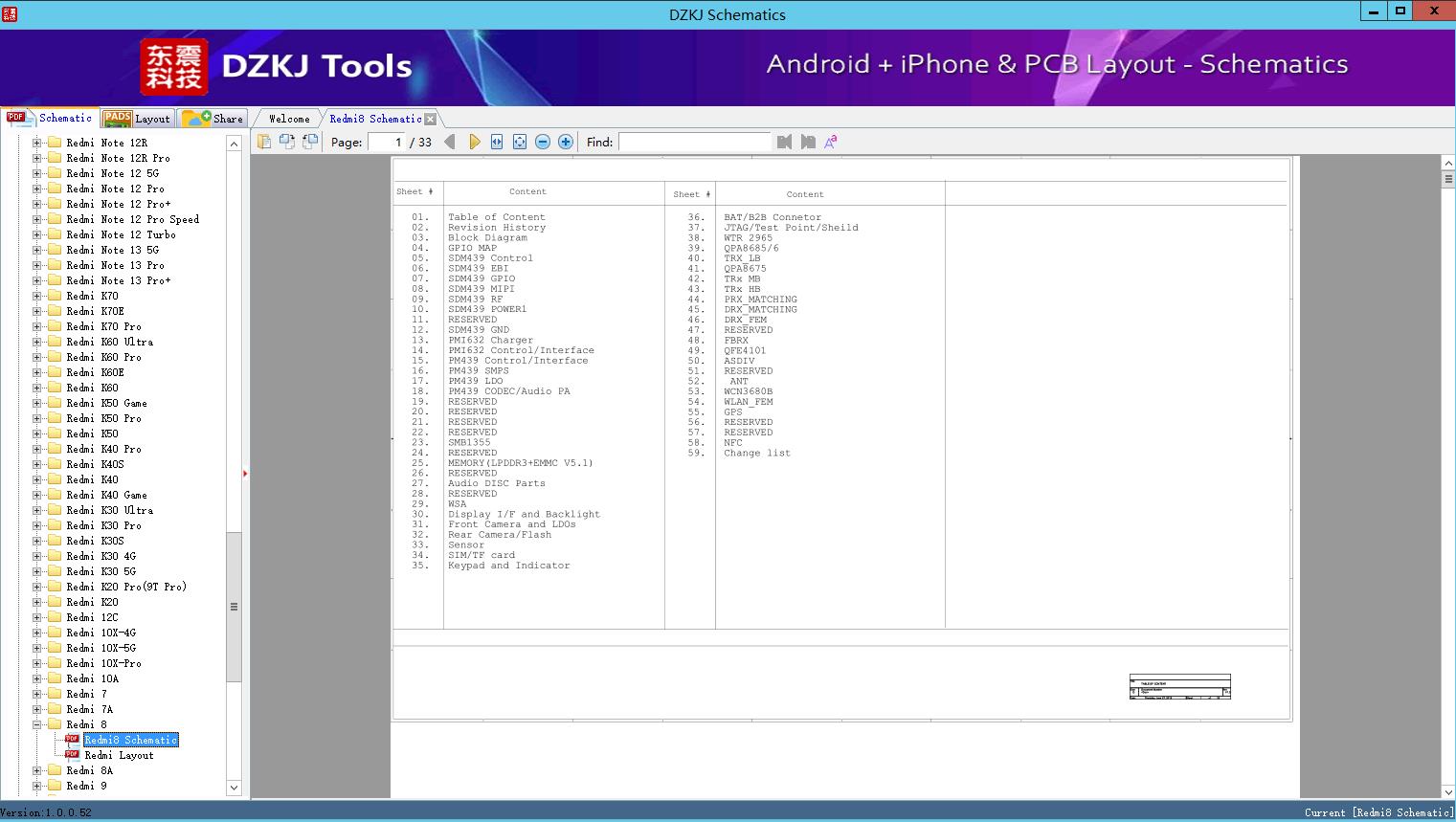
Task: Expand the Redmi K50 Game folder
Action: pyautogui.click(x=36, y=403)
